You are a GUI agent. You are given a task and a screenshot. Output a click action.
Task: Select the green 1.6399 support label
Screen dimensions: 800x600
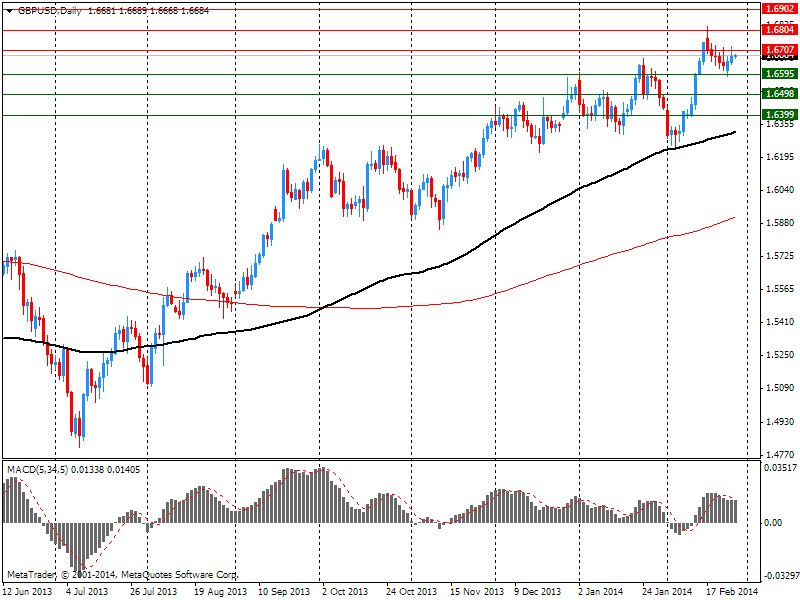click(778, 115)
